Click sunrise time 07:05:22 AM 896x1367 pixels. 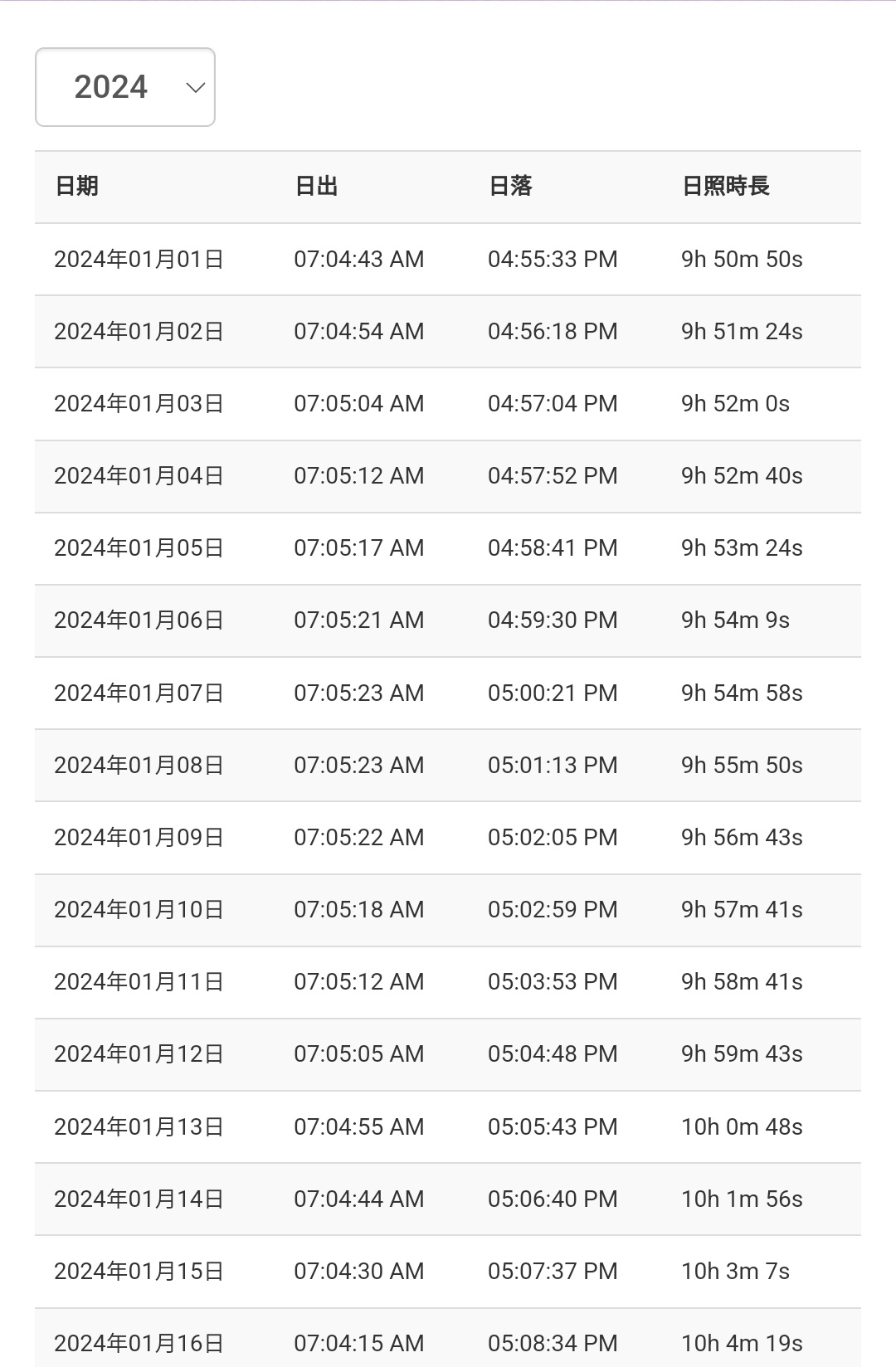click(x=358, y=837)
